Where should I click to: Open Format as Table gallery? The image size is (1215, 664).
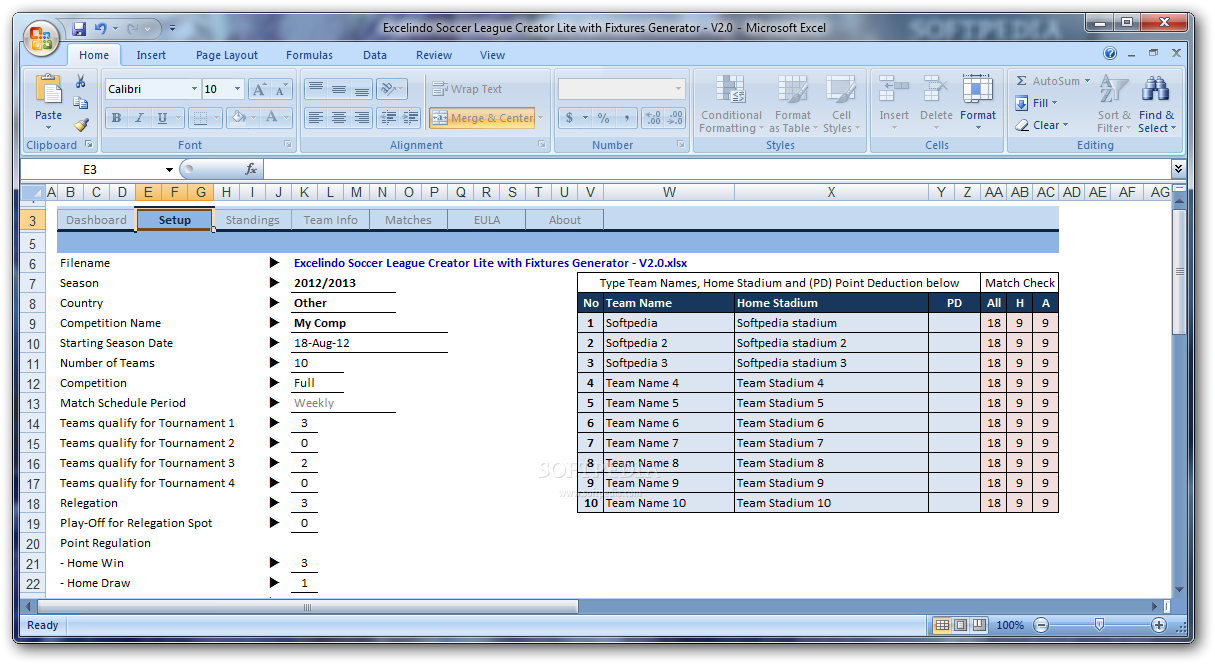tap(793, 104)
